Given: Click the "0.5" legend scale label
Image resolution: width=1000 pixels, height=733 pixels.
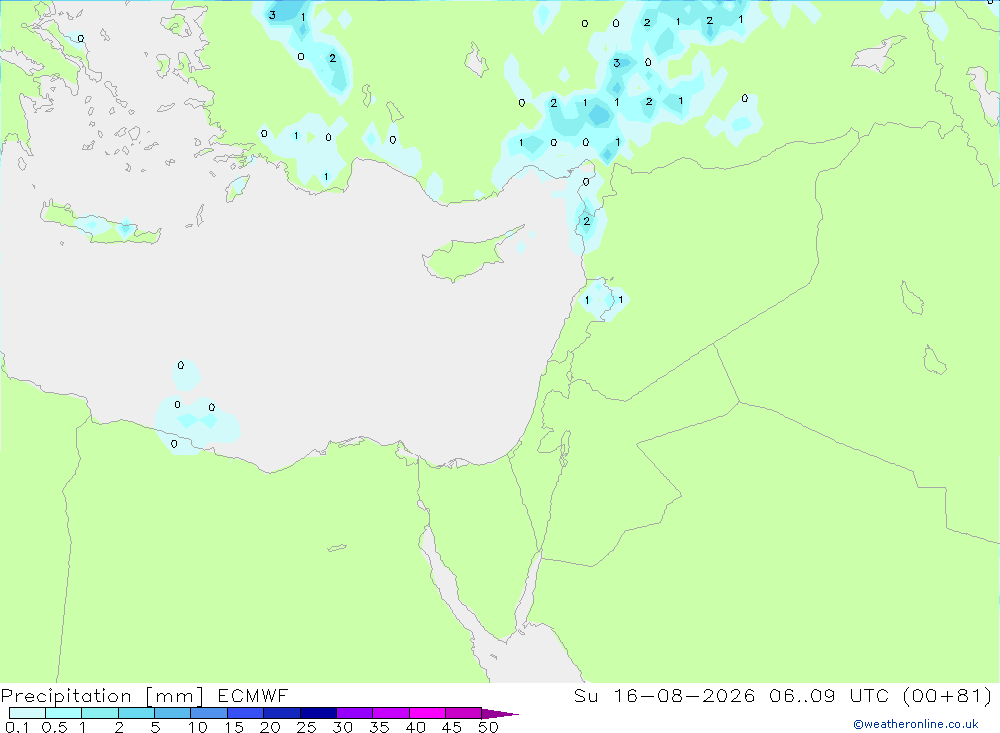Looking at the screenshot, I should pyautogui.click(x=54, y=727).
